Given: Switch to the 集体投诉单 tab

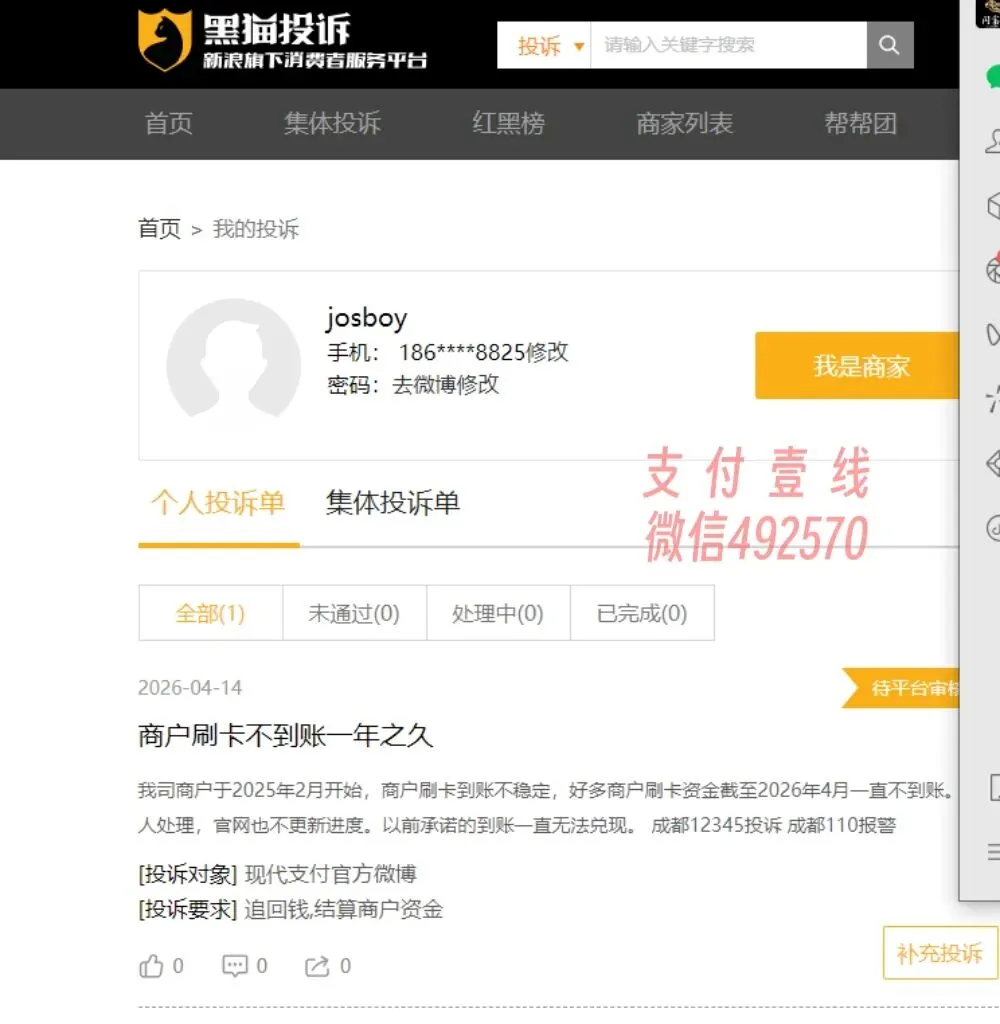Looking at the screenshot, I should click(x=393, y=503).
